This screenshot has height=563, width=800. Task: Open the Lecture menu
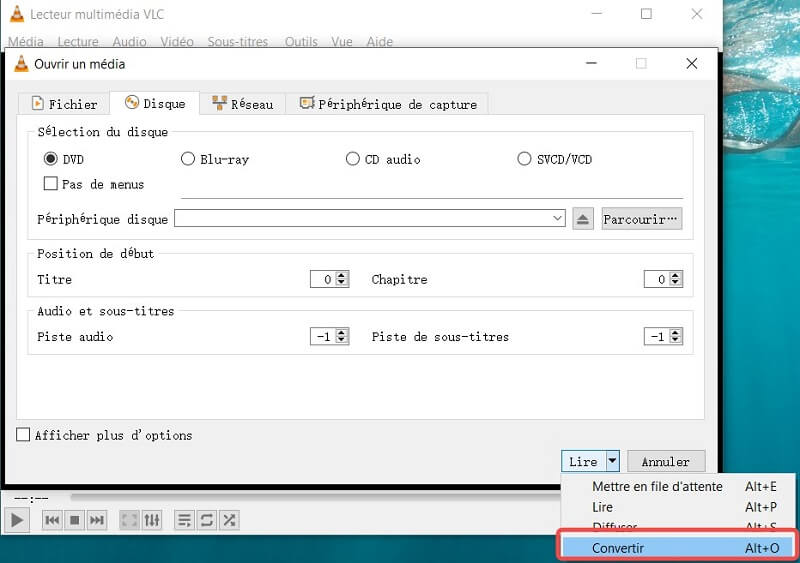[78, 41]
